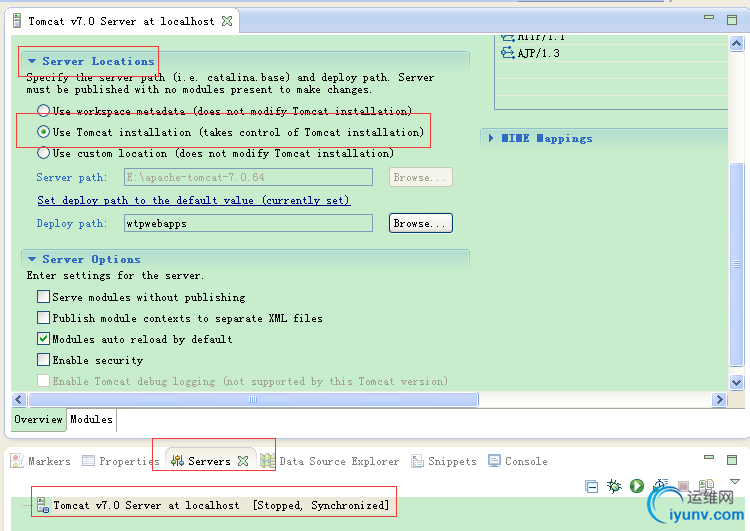
Task: Click the stop server square icon
Action: pyautogui.click(x=684, y=486)
